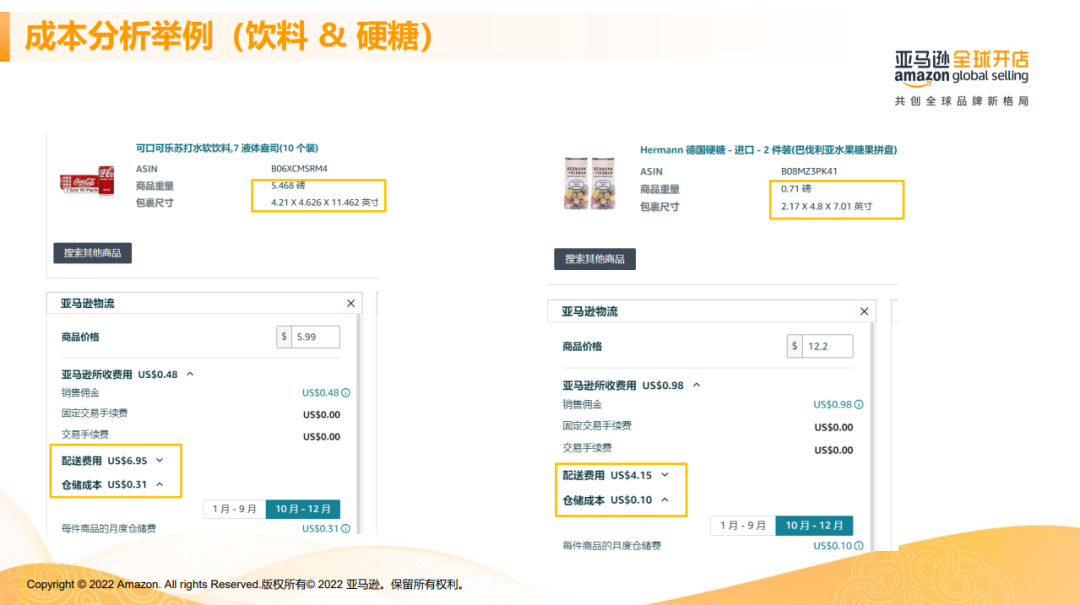Image resolution: width=1080 pixels, height=605 pixels.
Task: Open info icon next to US$0.31 storage fee
Action: pos(346,529)
